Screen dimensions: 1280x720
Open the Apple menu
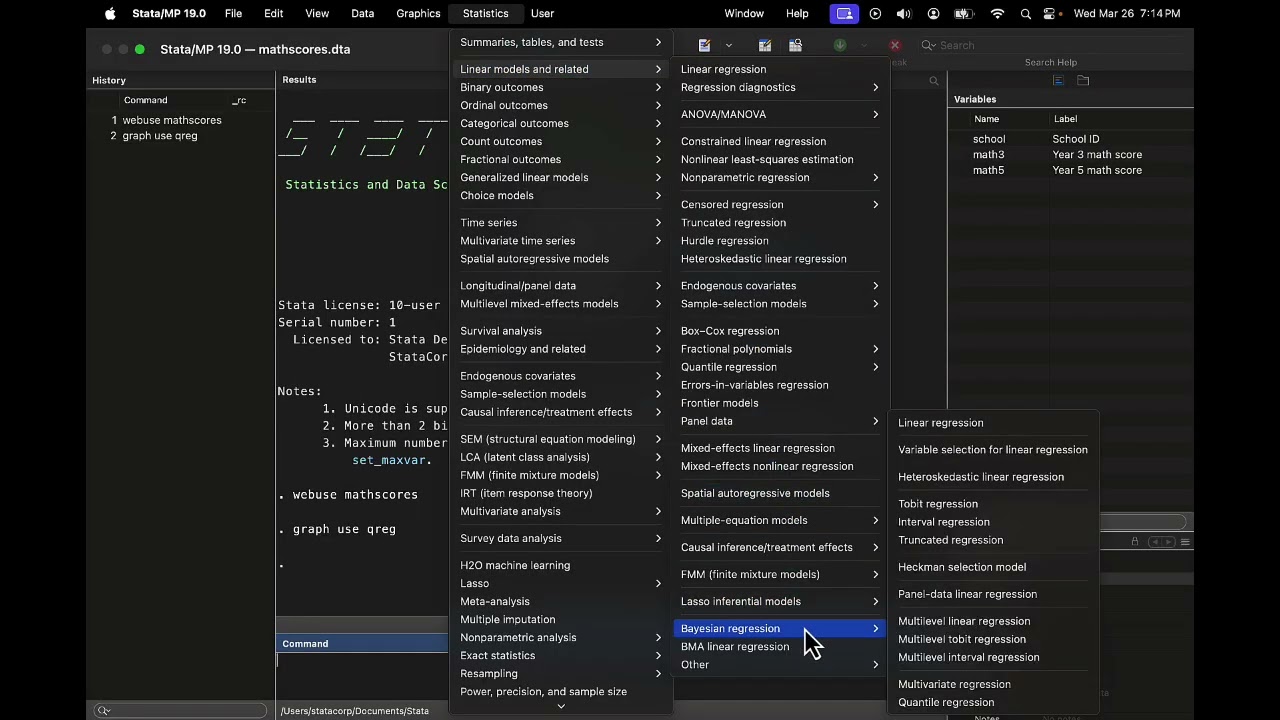click(110, 13)
